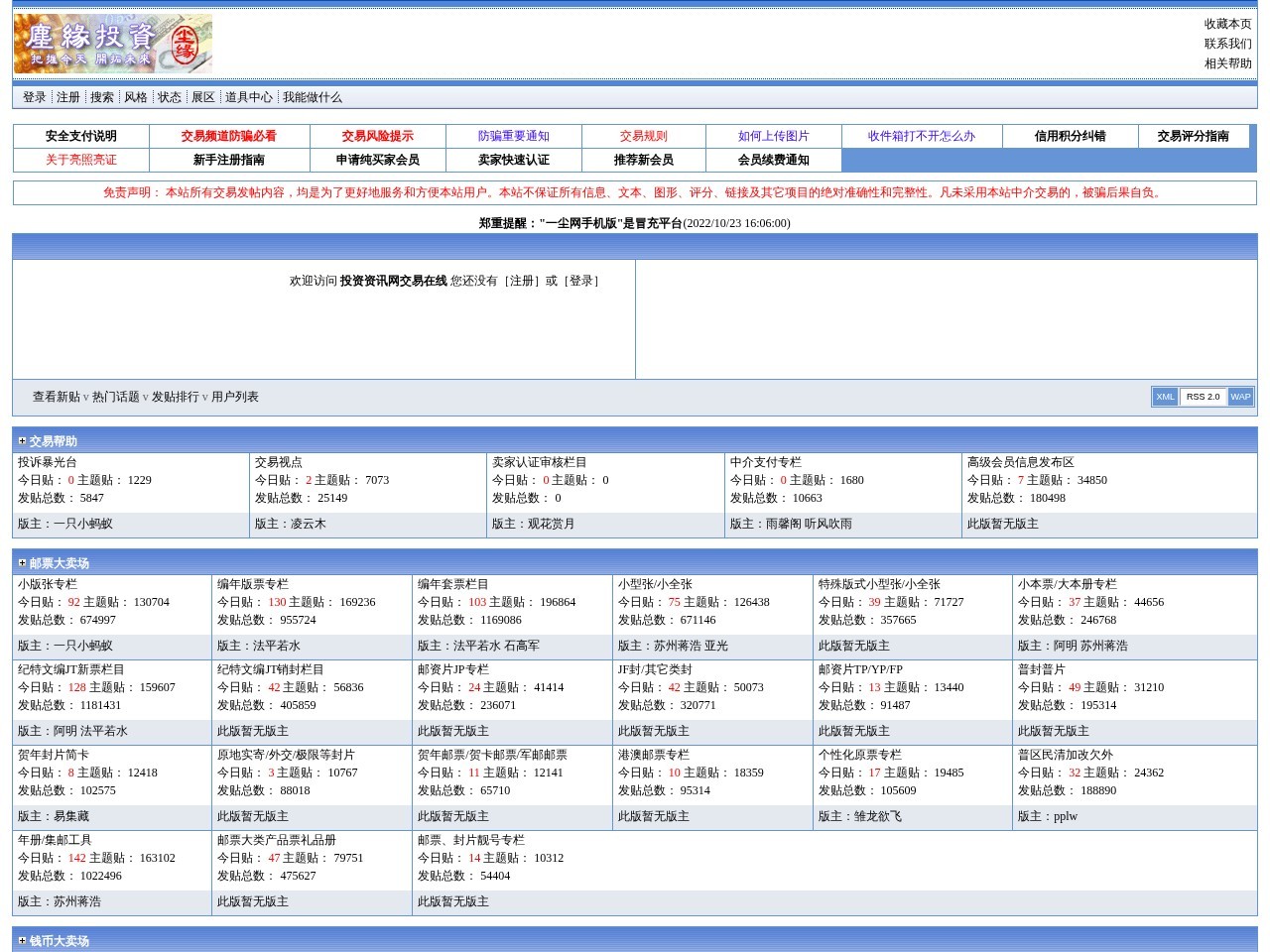Click 查看新贴 link
Viewport: 1270px width, 952px height.
(57, 397)
